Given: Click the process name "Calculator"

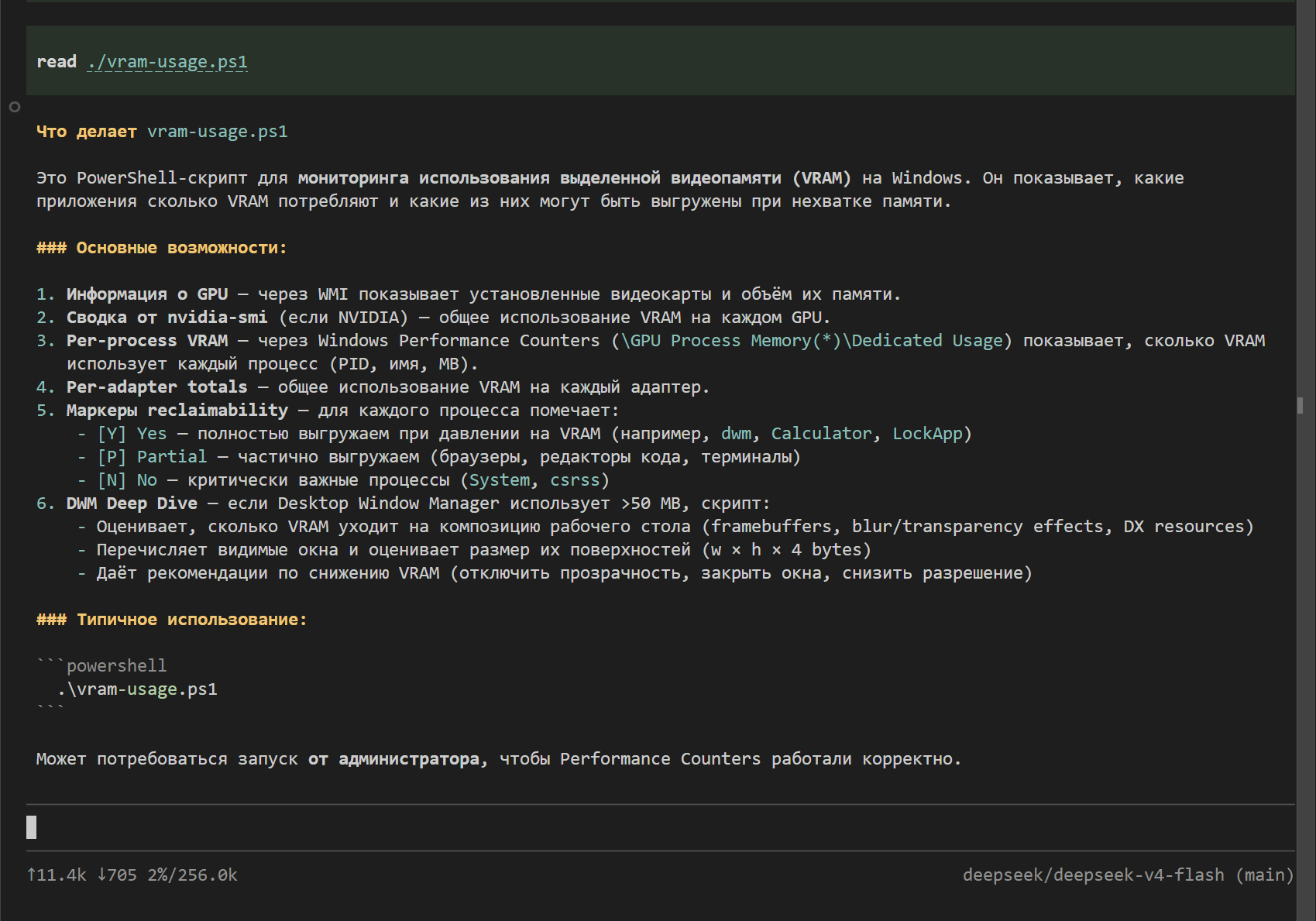Looking at the screenshot, I should point(822,434).
